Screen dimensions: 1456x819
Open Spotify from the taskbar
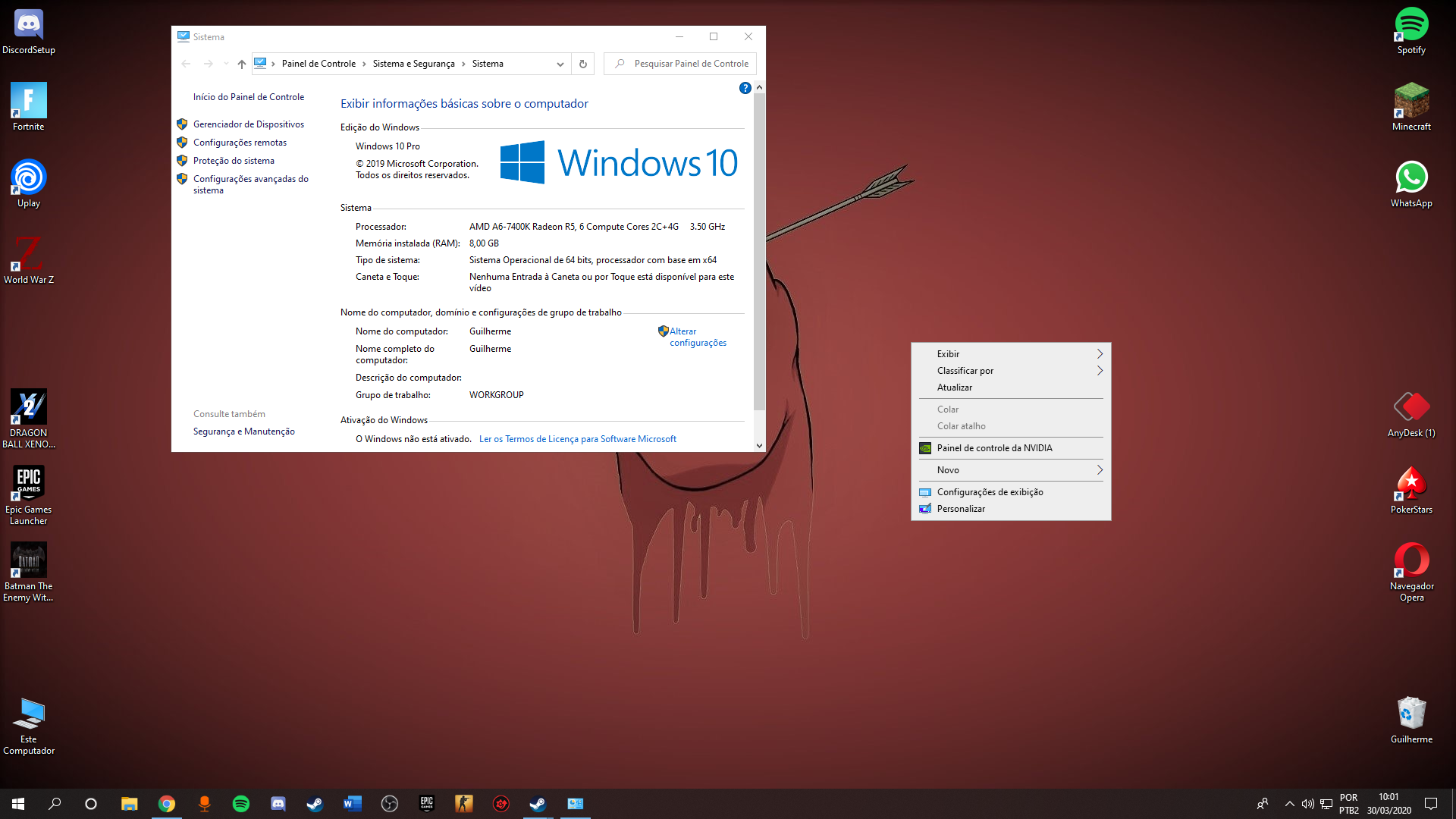[241, 804]
